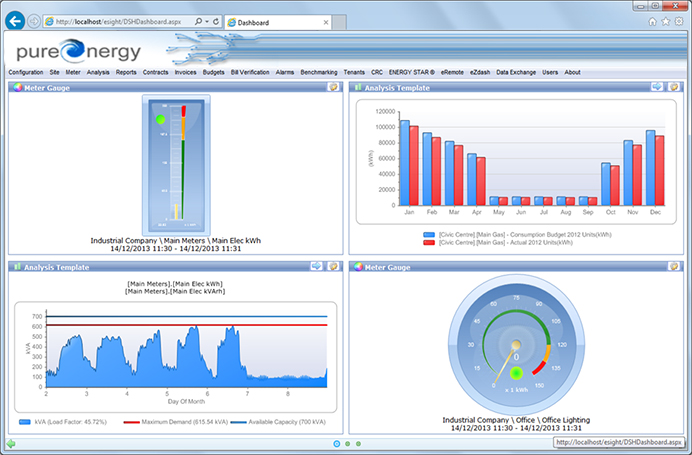Open settings of bottom-right Meter Gauge panel
This screenshot has height=455, width=692.
click(x=675, y=266)
